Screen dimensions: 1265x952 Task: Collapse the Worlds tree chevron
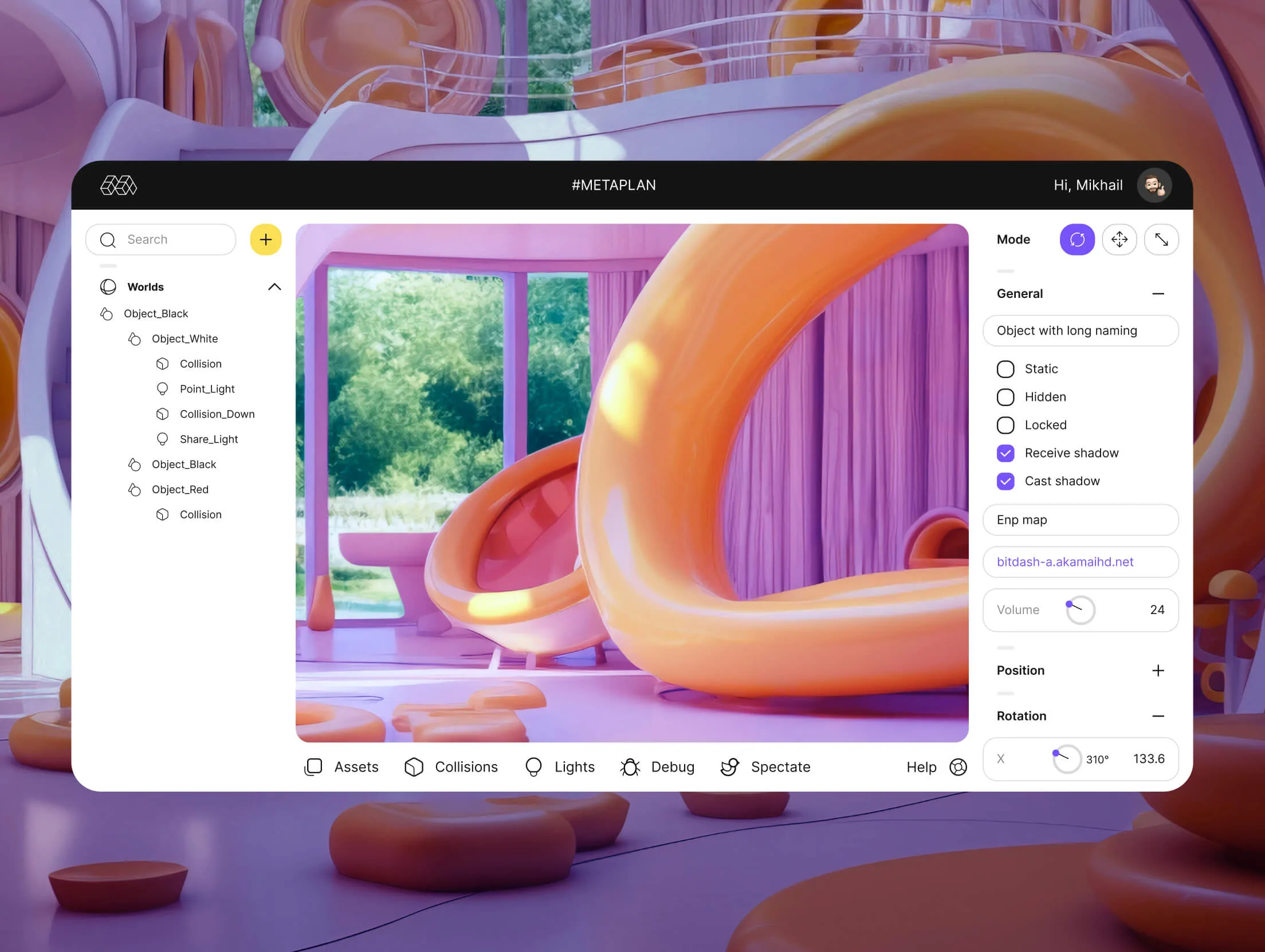coord(274,287)
